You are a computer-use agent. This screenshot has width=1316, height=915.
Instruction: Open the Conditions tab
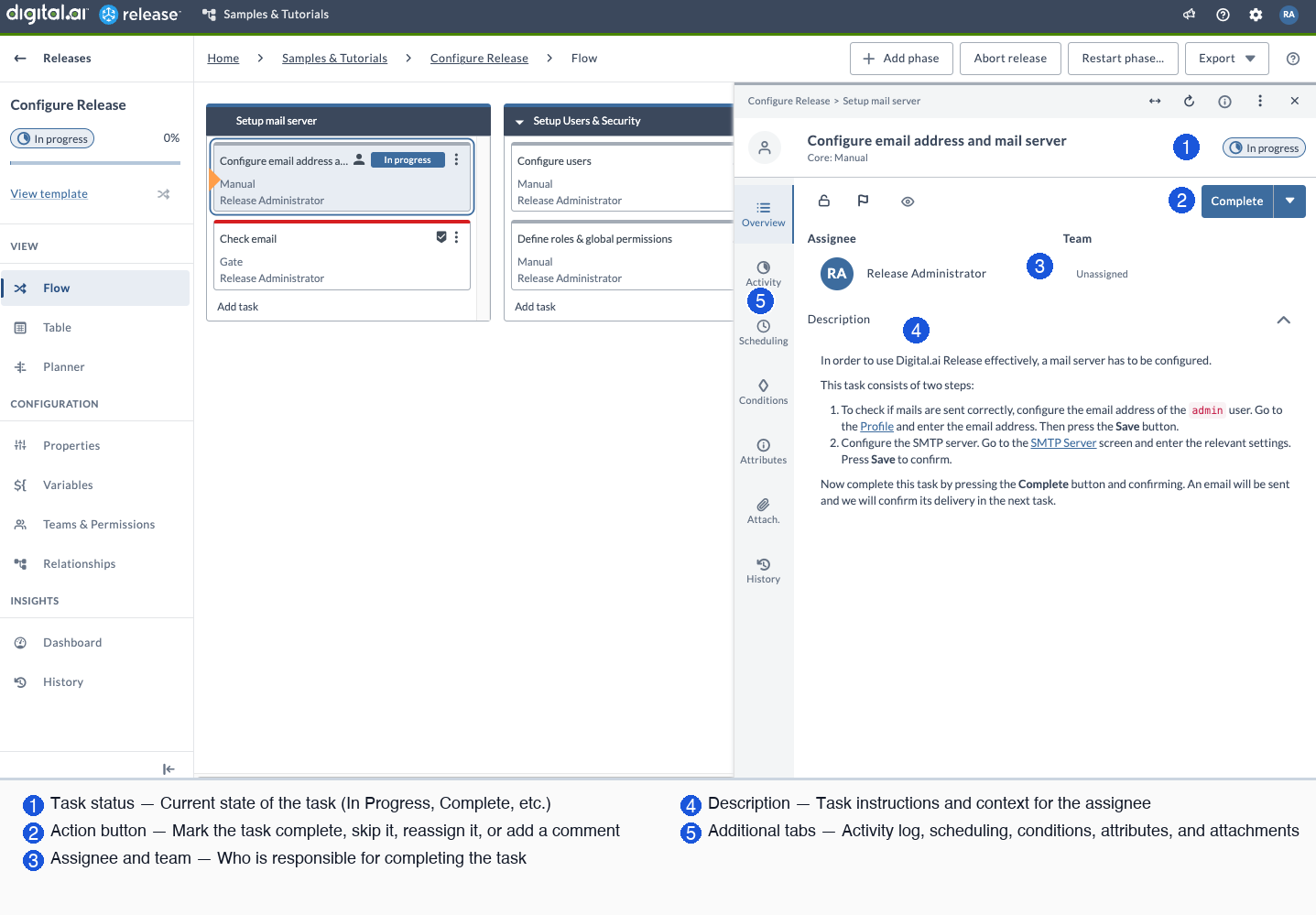coord(763,392)
